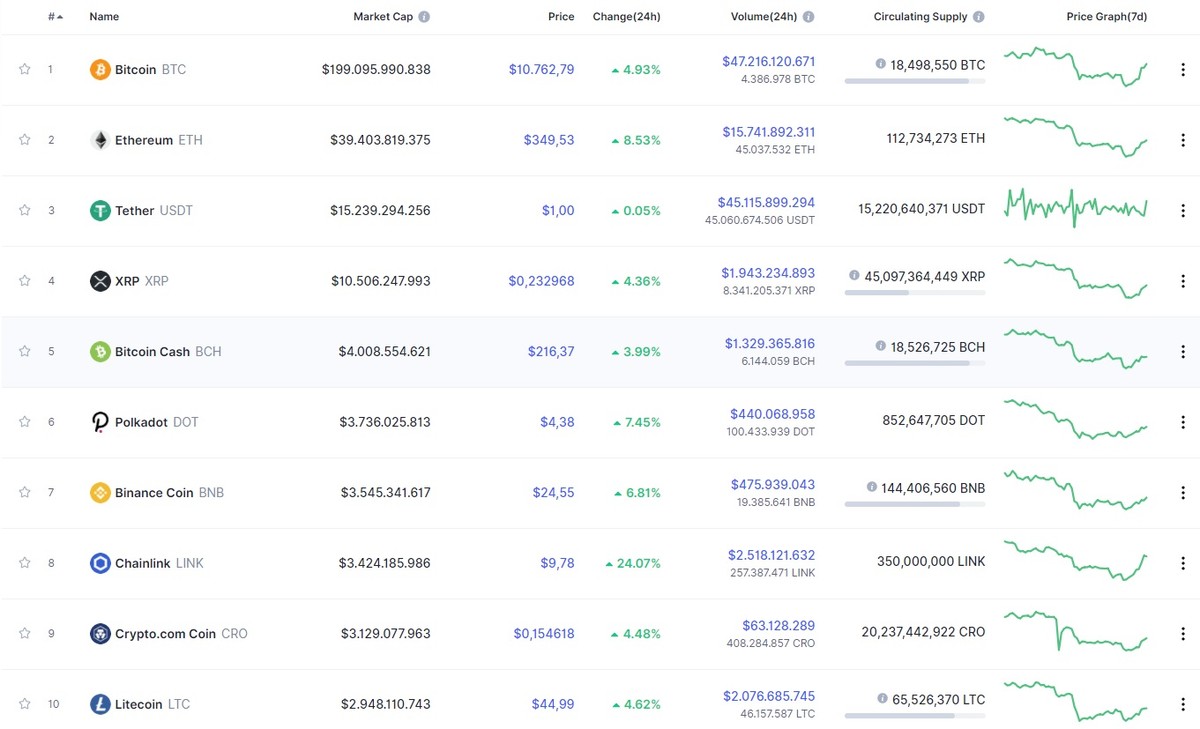Open the Market Cap info tooltip icon
The height and width of the screenshot is (729, 1200).
pyautogui.click(x=425, y=15)
